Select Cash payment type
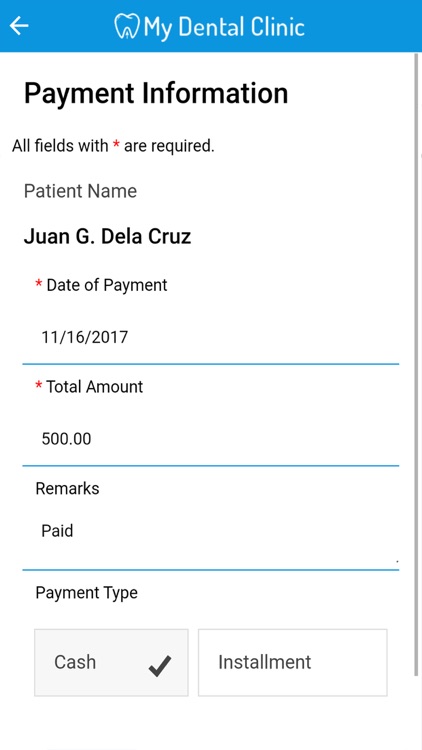 (111, 662)
